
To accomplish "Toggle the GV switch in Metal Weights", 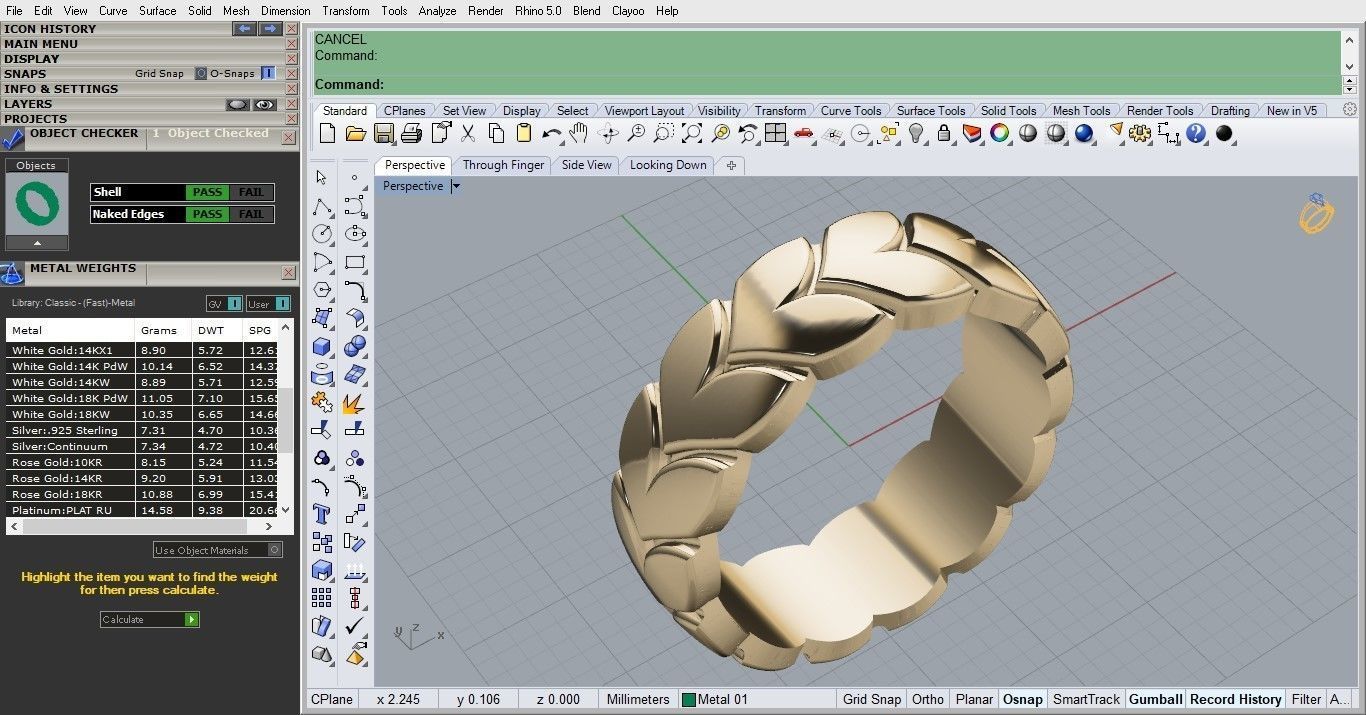I will tap(224, 303).
